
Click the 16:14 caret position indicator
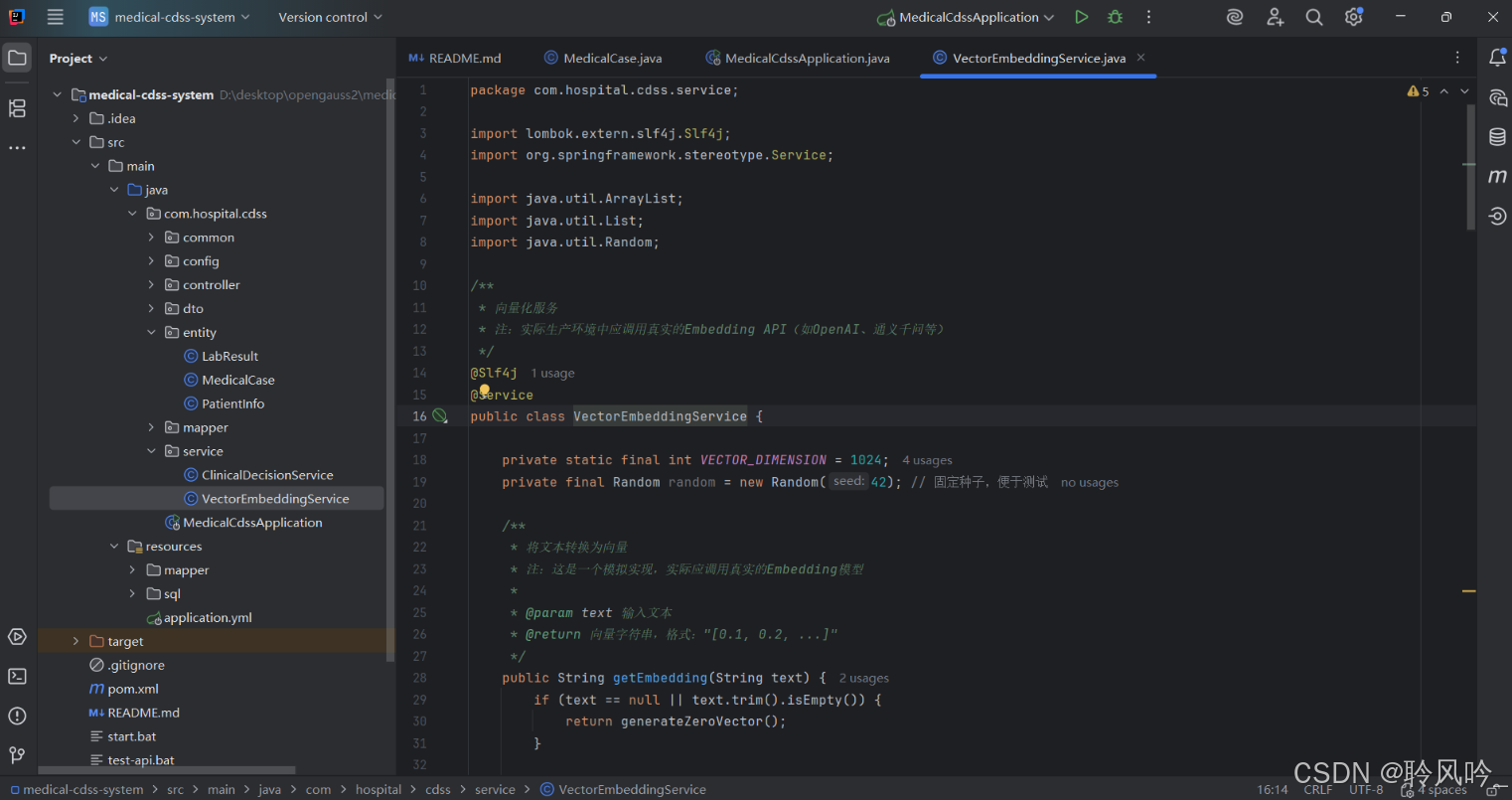pyautogui.click(x=1273, y=790)
